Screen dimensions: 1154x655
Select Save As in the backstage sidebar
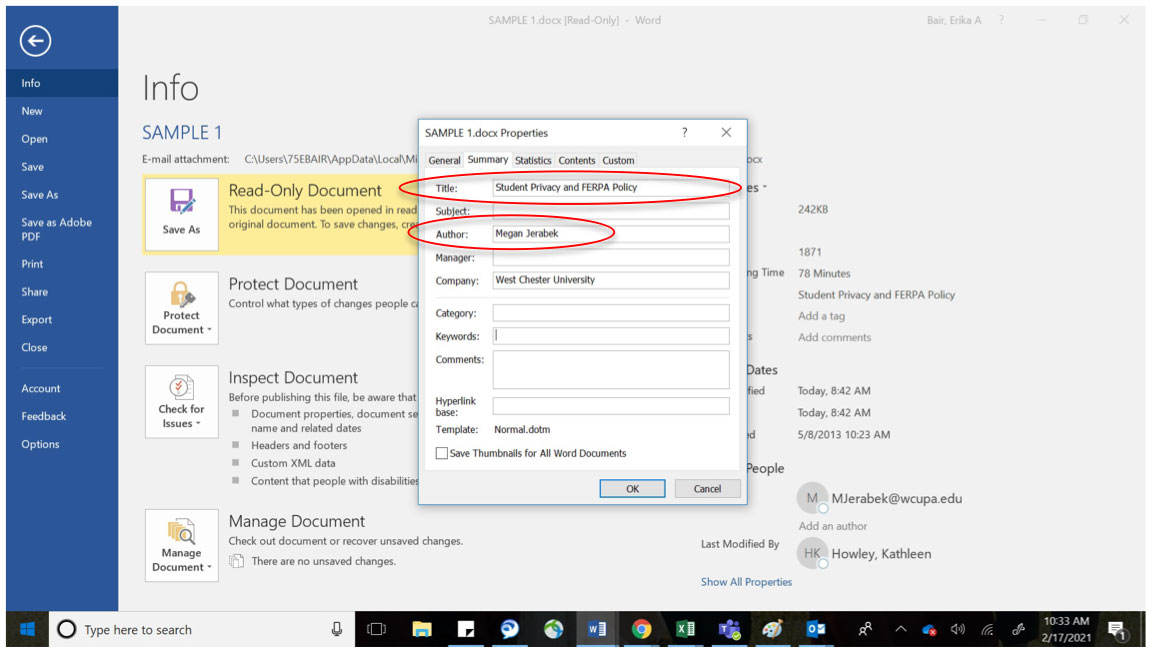(x=62, y=195)
